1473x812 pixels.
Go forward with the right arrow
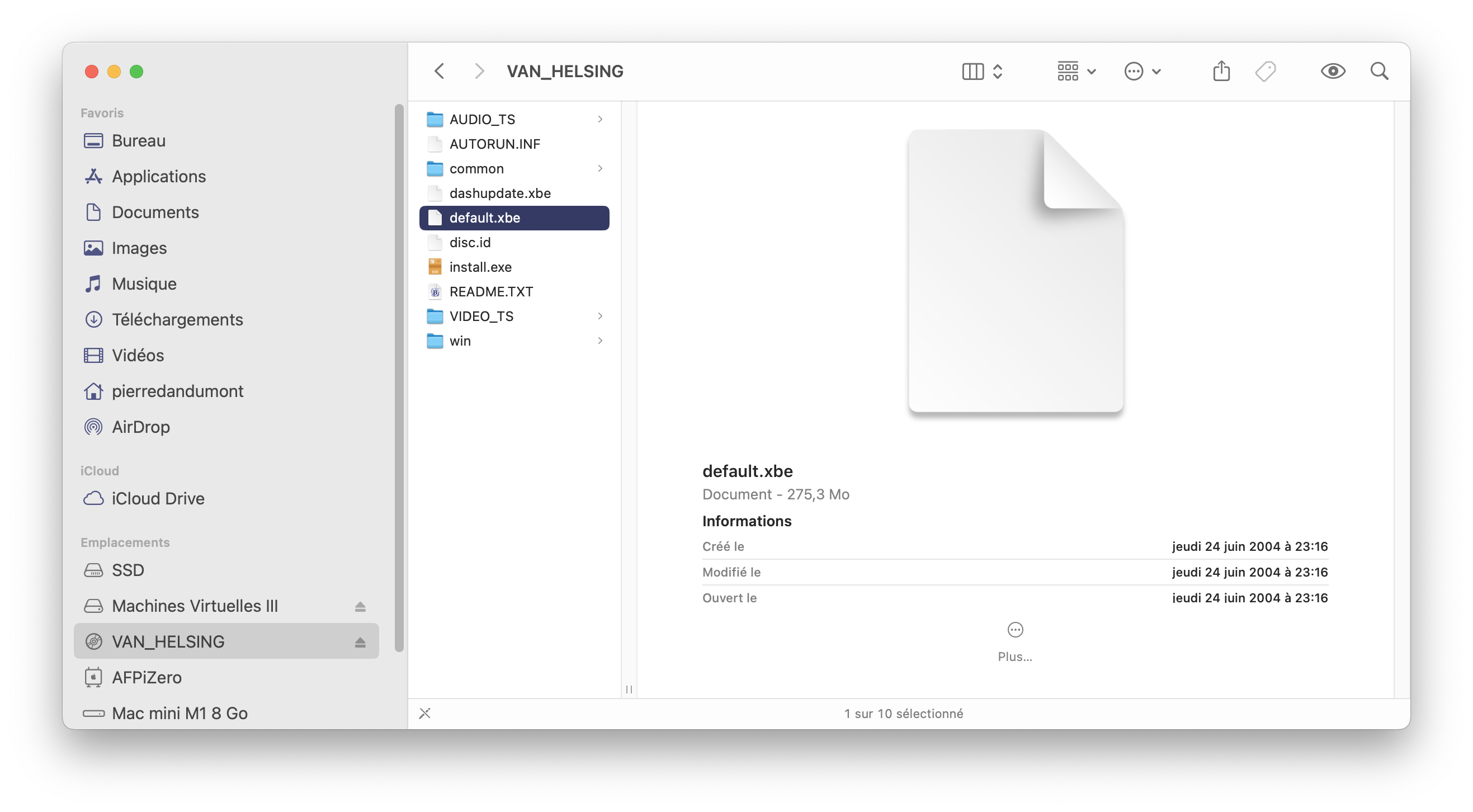pyautogui.click(x=479, y=72)
